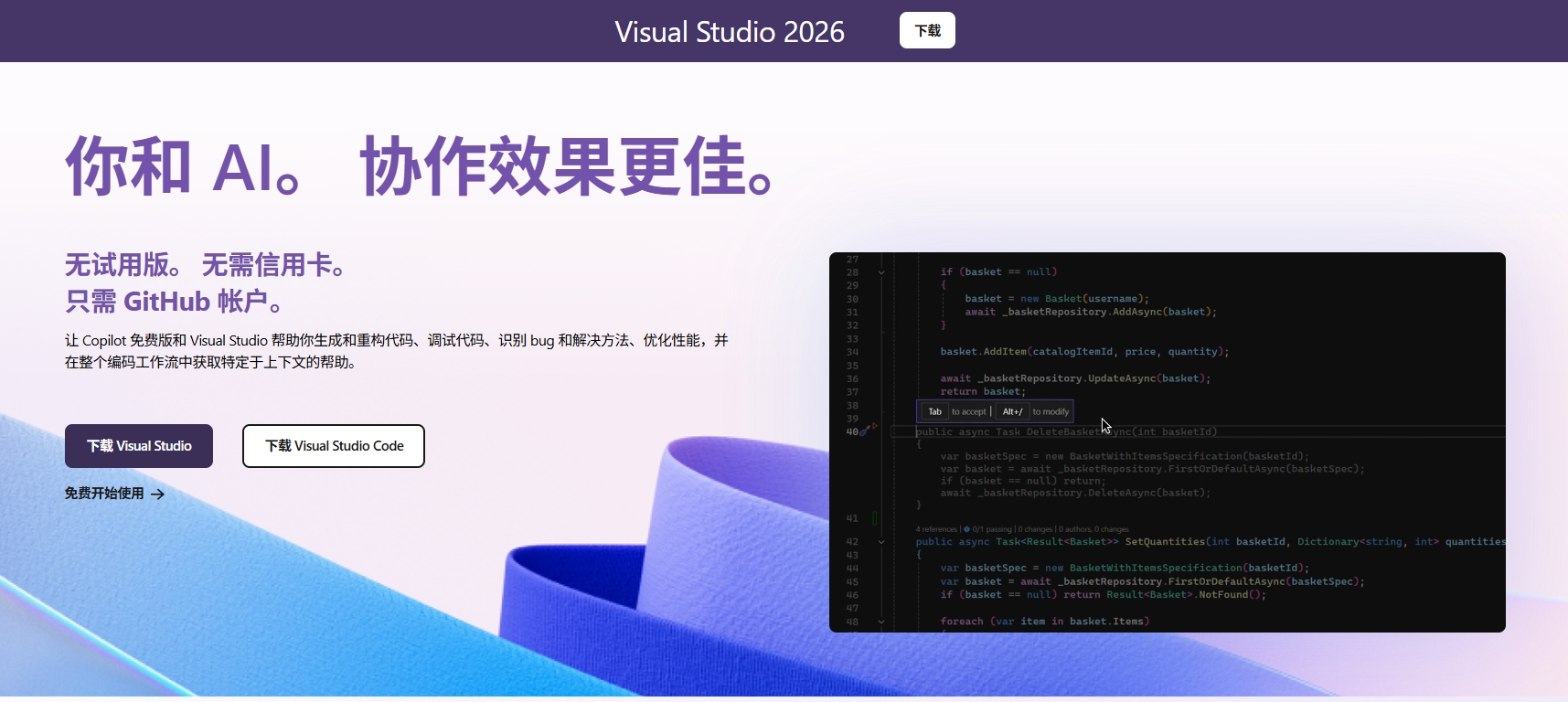Screen dimensions: 1568x702
Task: Click the '4 references' CodeLens text
Action: (936, 529)
